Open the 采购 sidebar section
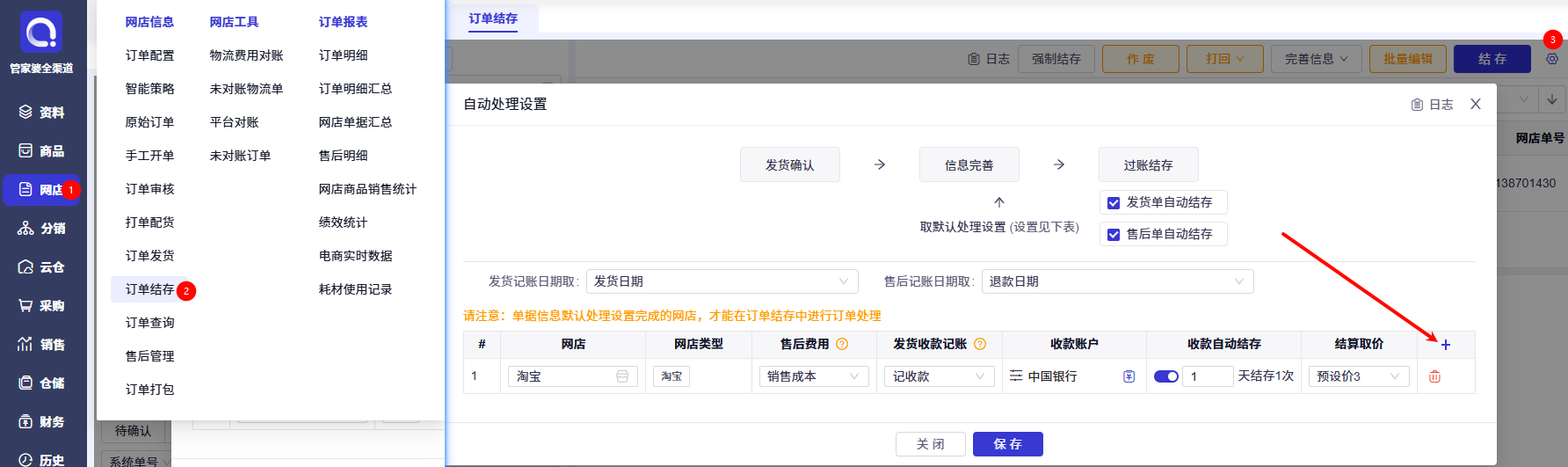The image size is (1568, 467). (x=41, y=306)
